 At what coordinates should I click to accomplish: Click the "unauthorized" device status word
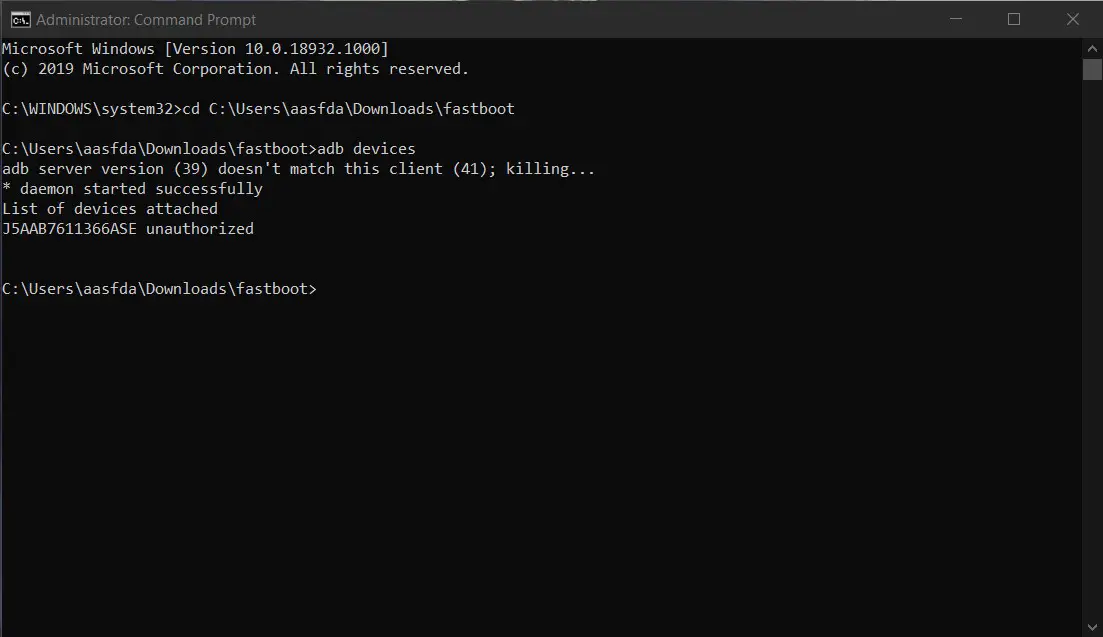pos(200,229)
